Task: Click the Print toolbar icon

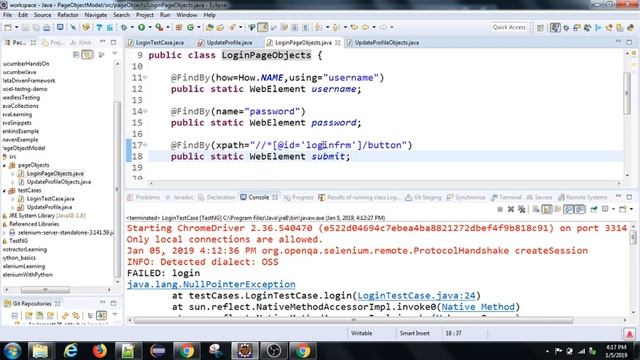Action: 47,27
